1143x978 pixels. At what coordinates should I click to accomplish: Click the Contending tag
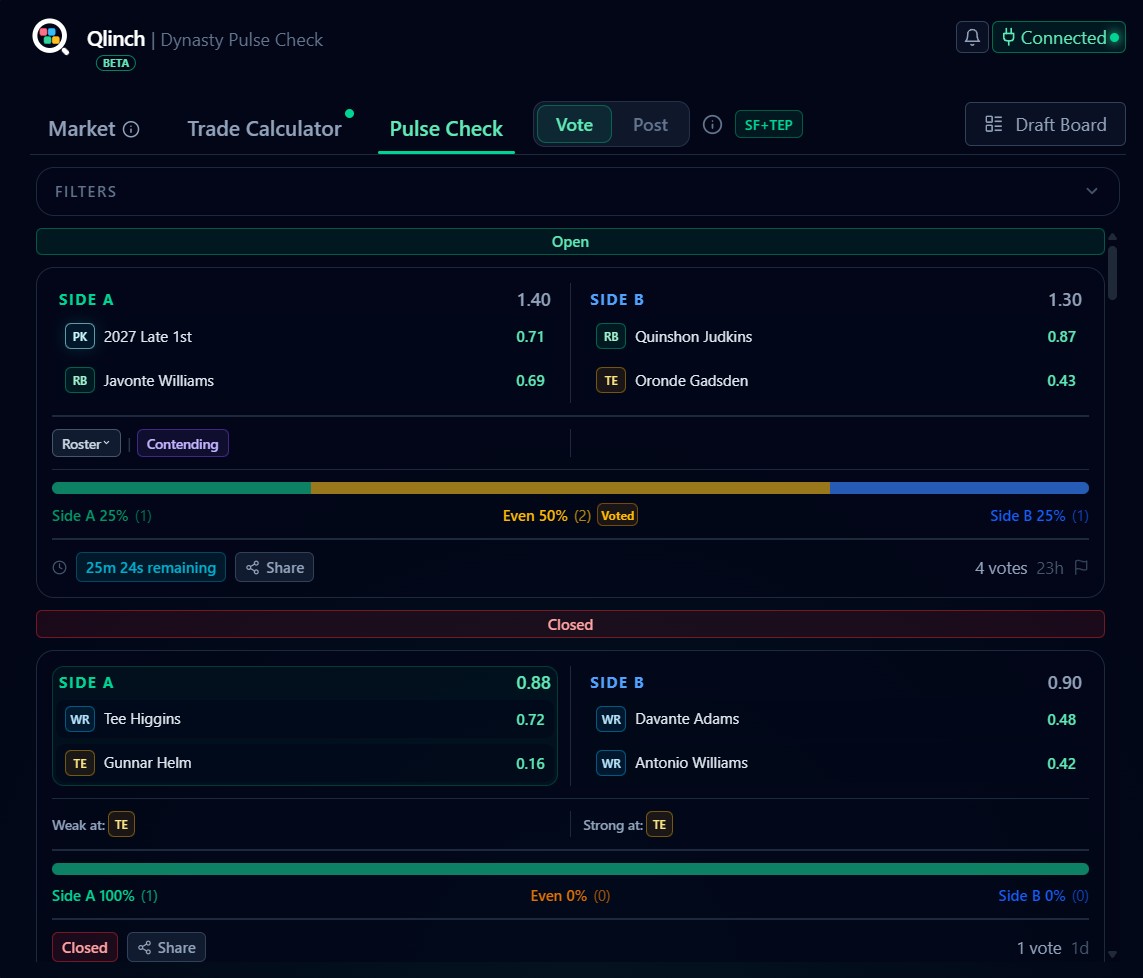182,444
